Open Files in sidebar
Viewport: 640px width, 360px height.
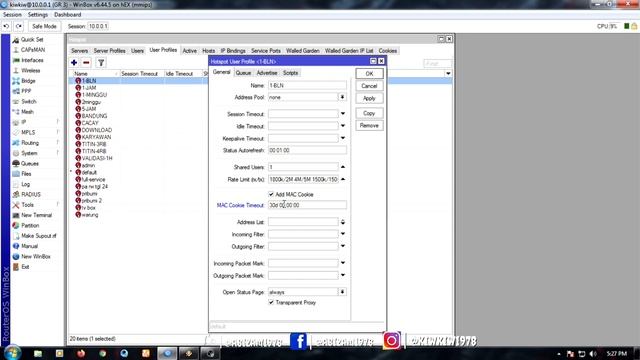pos(26,173)
